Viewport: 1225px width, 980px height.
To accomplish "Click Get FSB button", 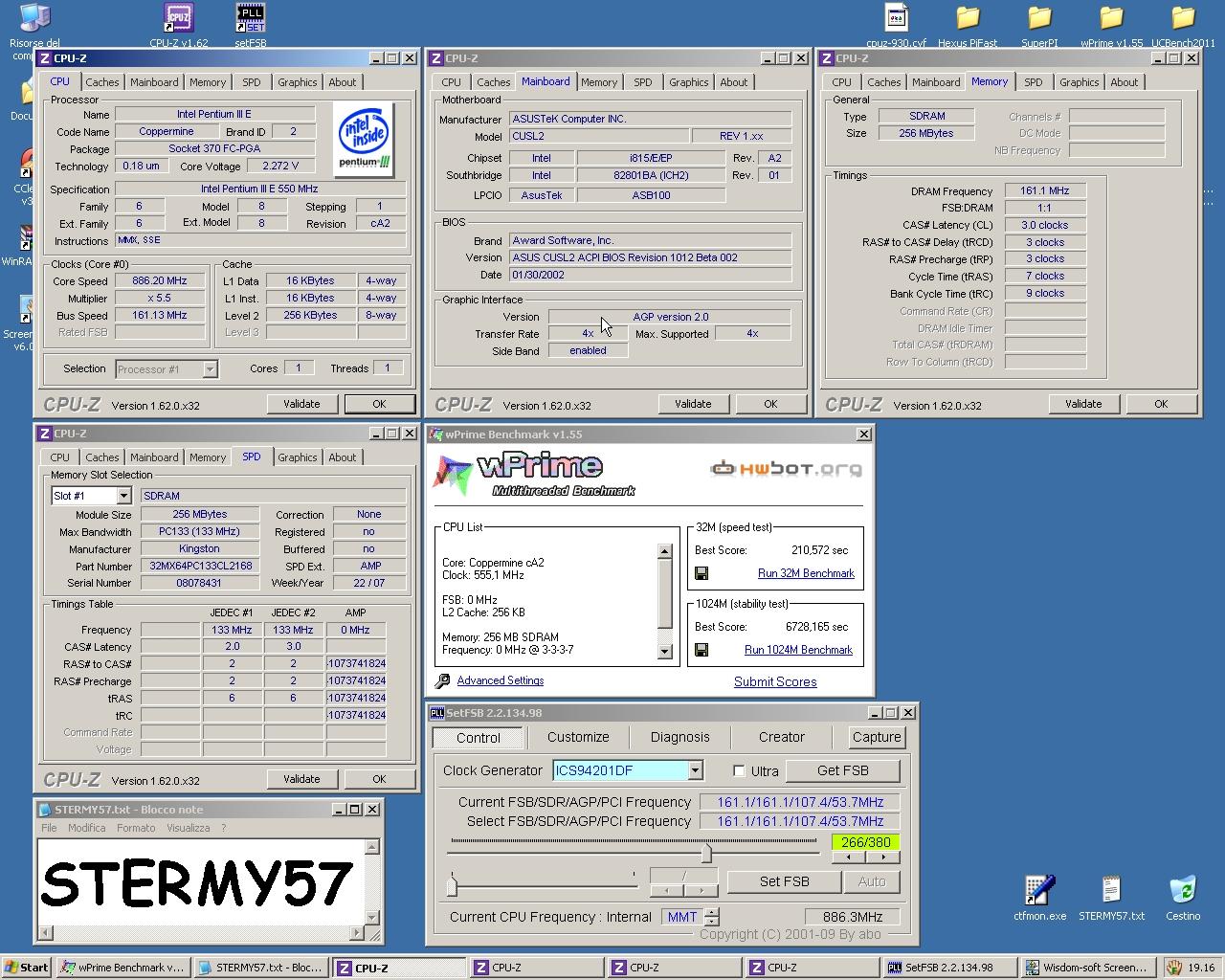I will tap(842, 770).
